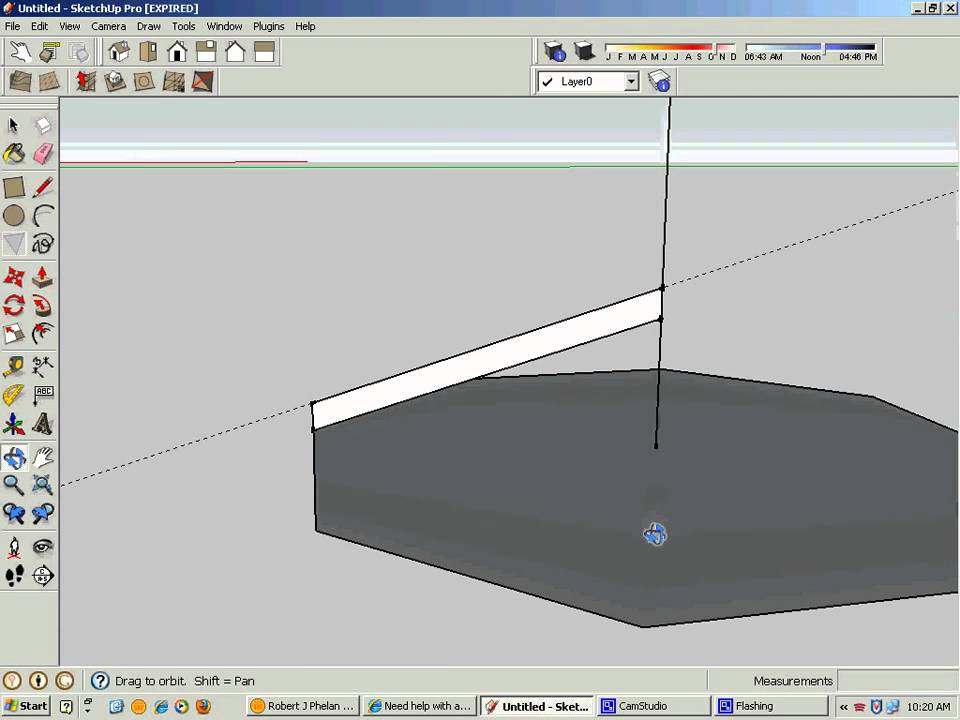Select the Sandbox Drape tool
This screenshot has width=960, height=720.
coord(144,81)
